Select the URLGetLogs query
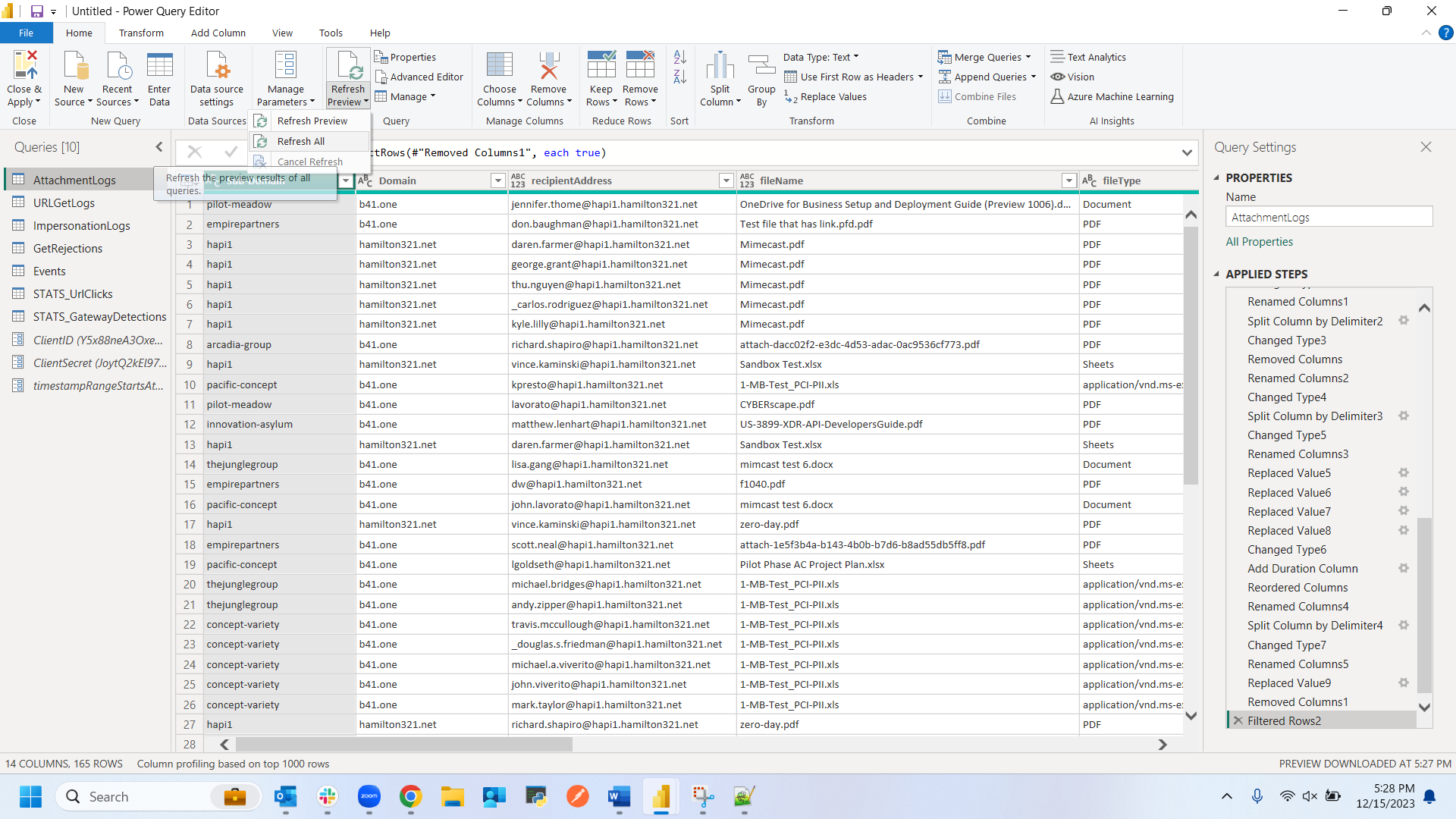This screenshot has height=819, width=1456. pos(64,202)
